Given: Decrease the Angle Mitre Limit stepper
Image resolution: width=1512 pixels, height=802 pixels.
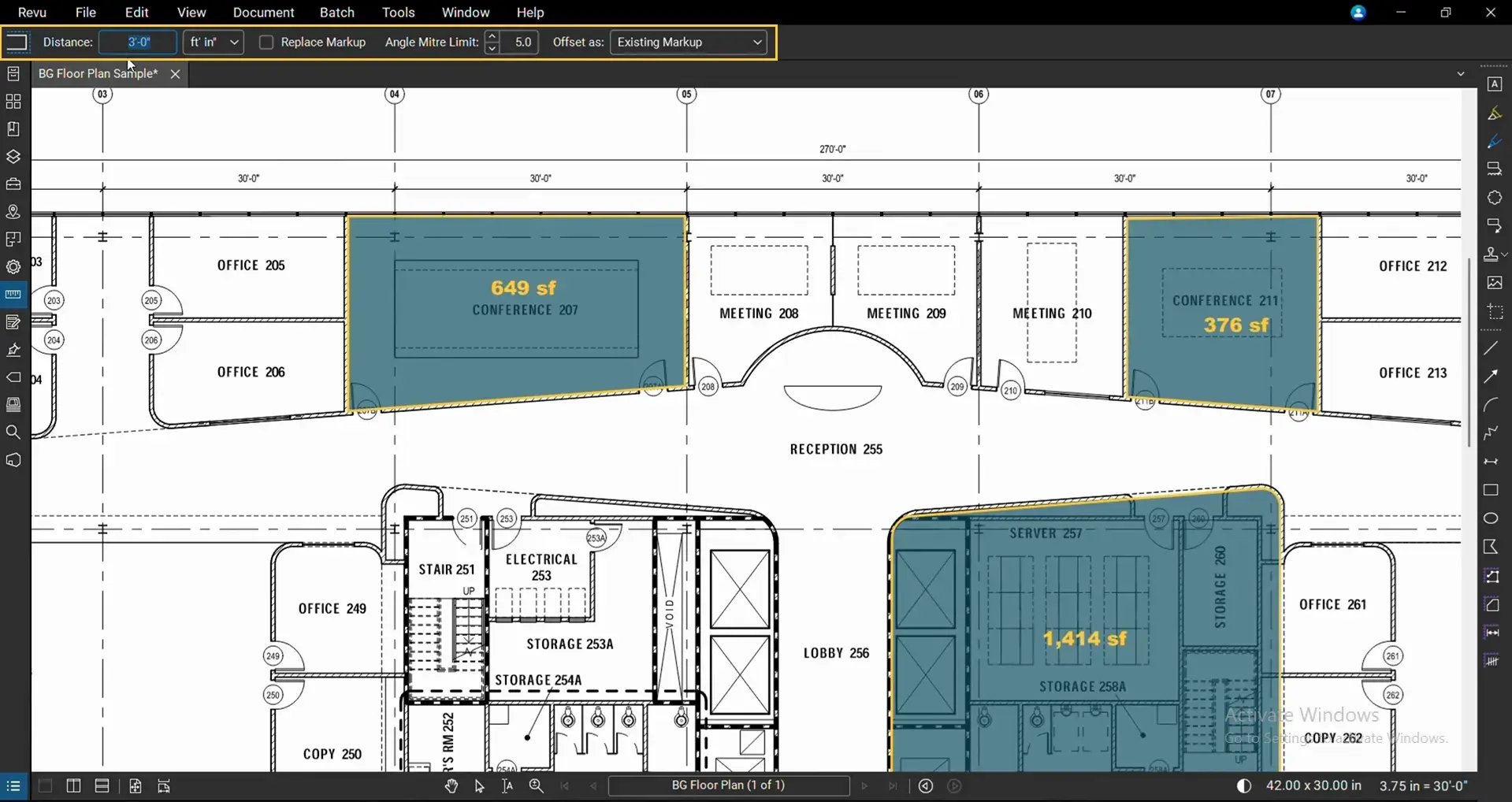Looking at the screenshot, I should click(492, 48).
